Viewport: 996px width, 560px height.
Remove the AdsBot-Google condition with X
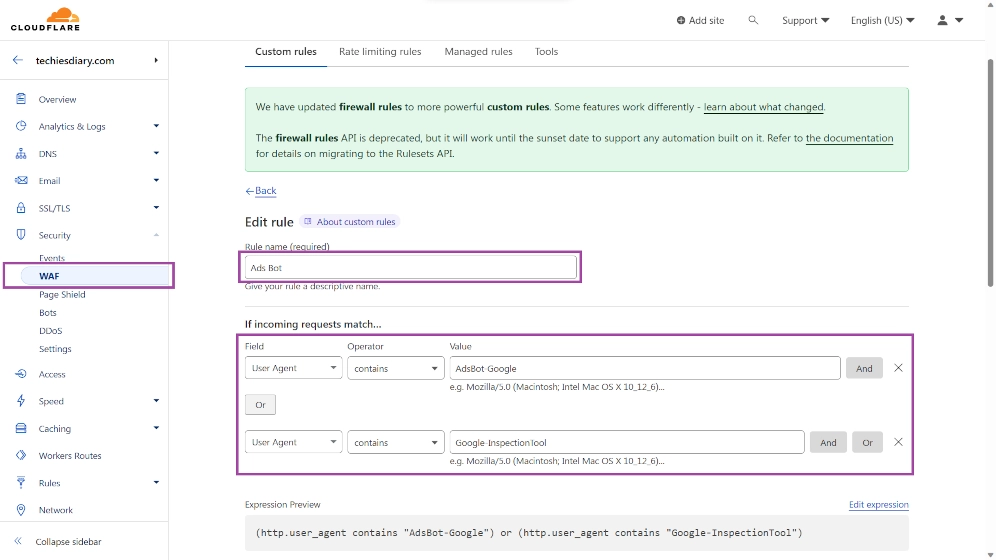[x=898, y=368]
